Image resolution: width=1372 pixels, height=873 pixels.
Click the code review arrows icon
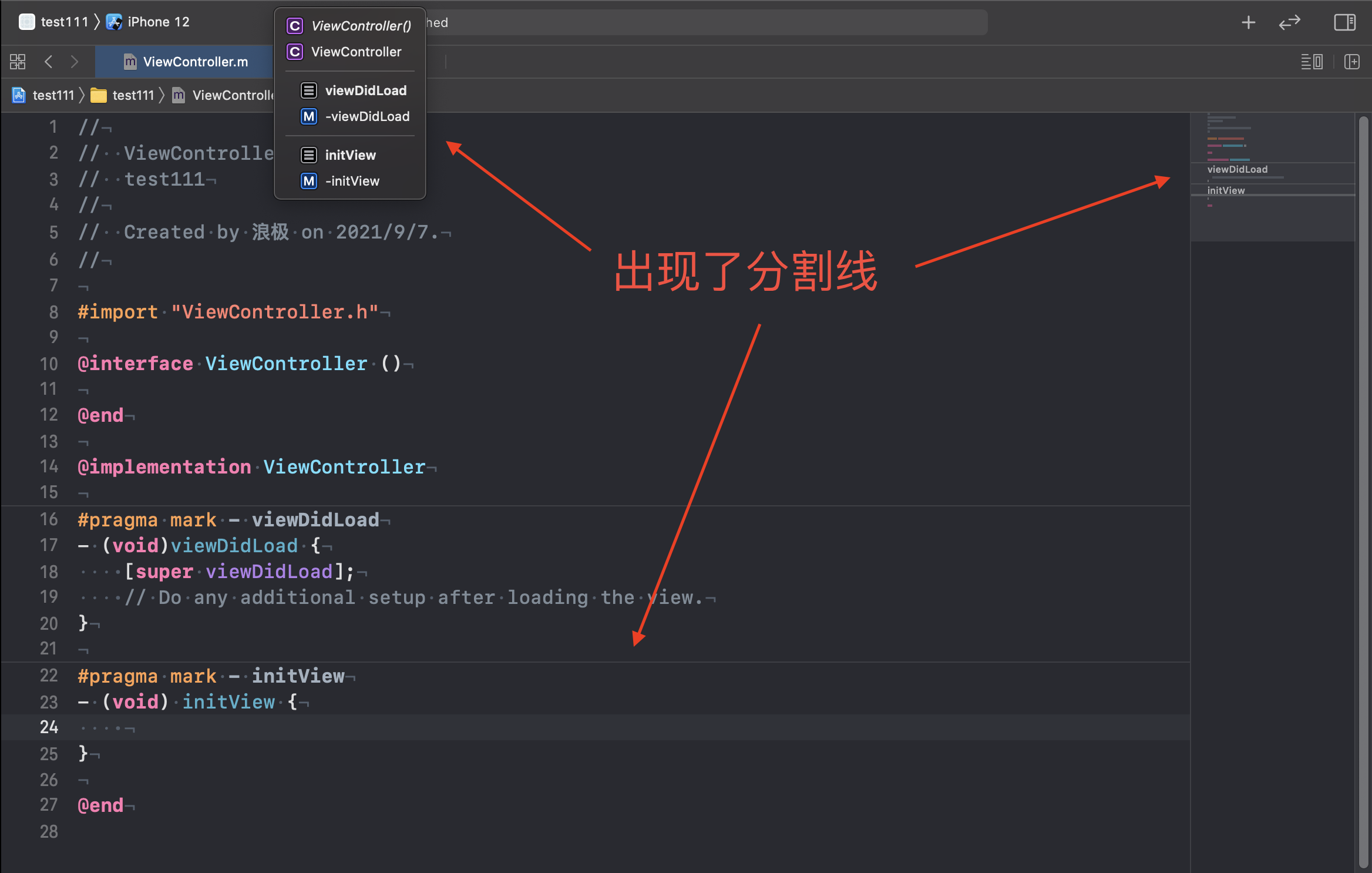(1289, 22)
